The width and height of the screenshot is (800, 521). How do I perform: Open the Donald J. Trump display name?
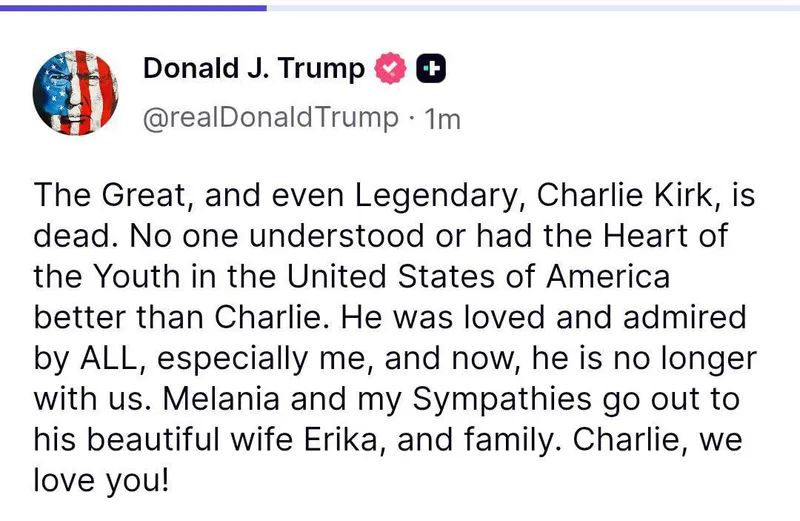254,68
